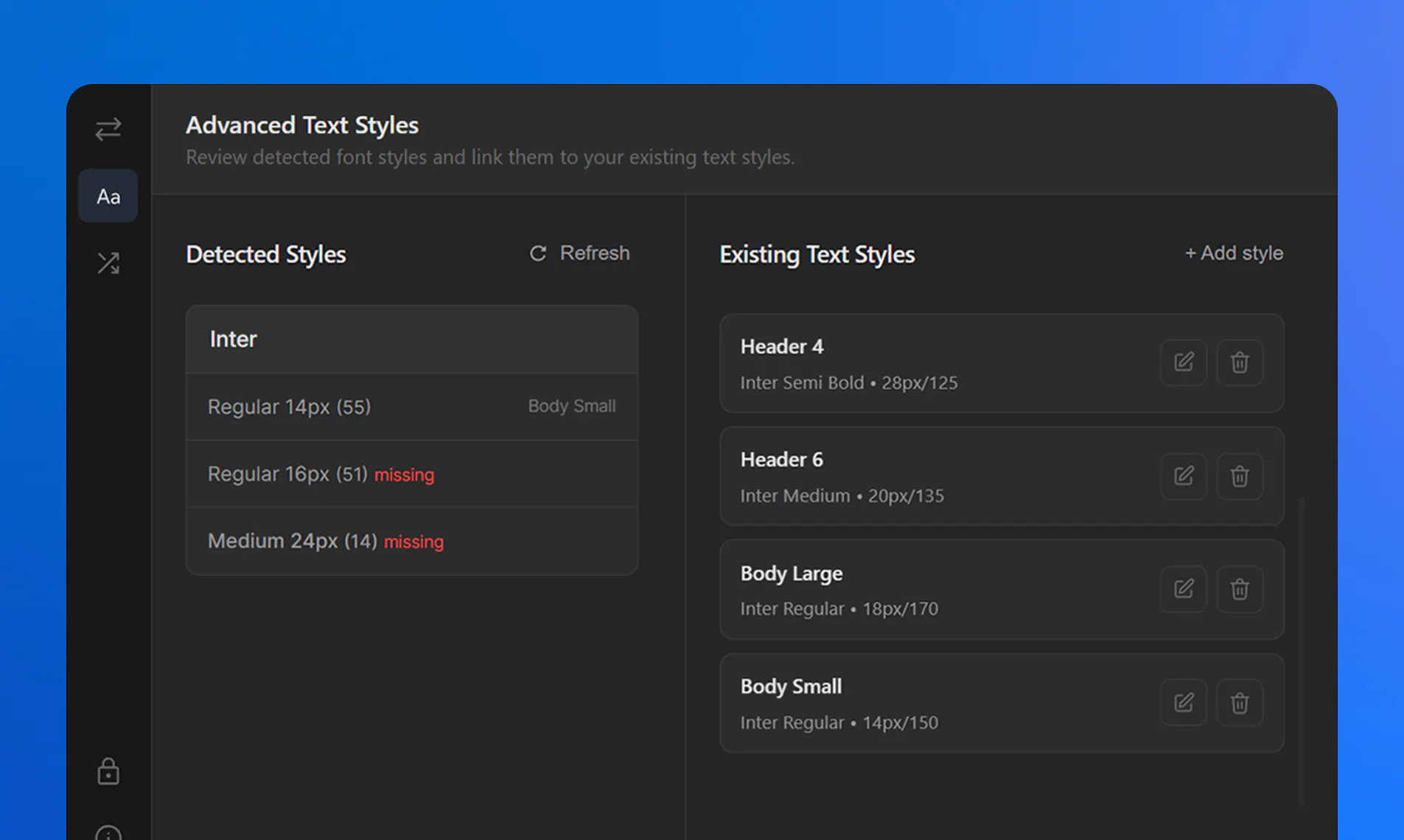Click the Body Small style card title
The width and height of the screenshot is (1404, 840).
click(x=791, y=687)
